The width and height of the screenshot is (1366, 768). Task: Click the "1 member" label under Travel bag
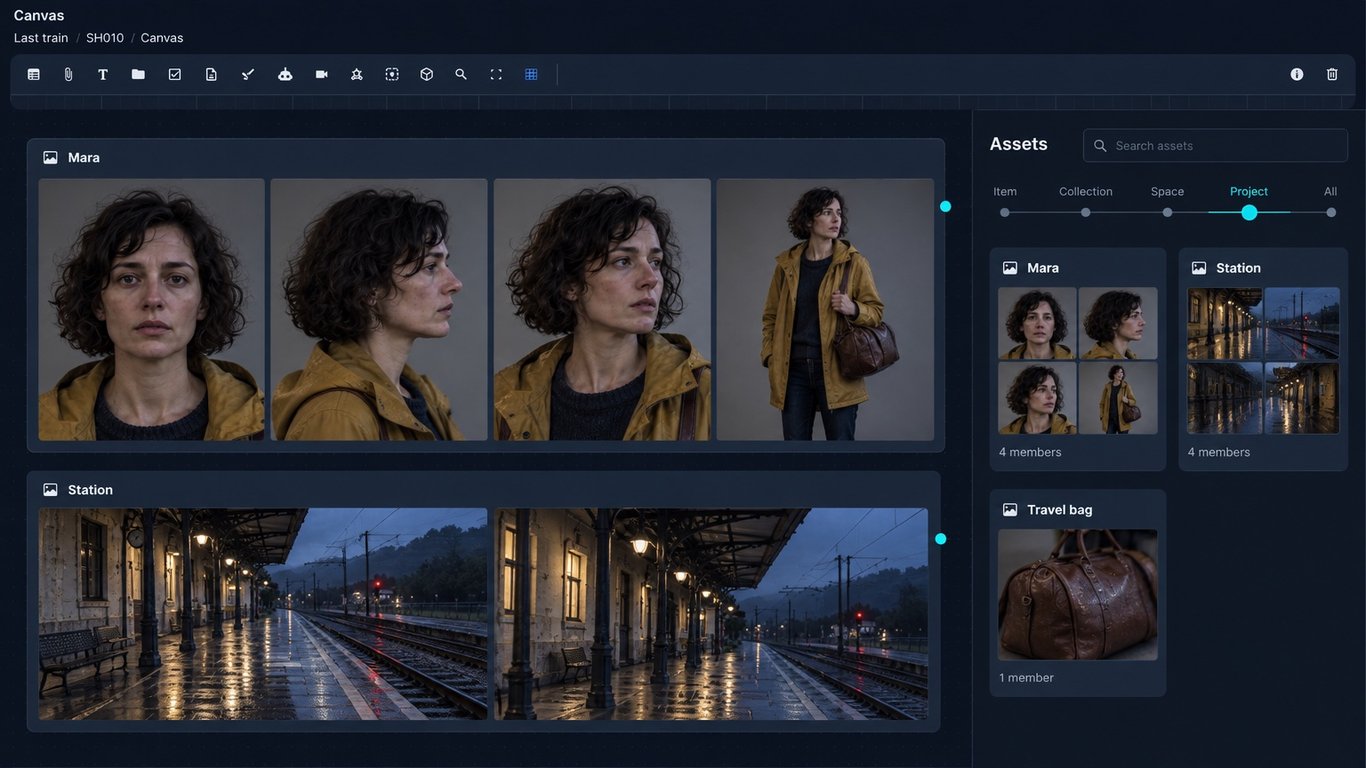[x=1026, y=678]
